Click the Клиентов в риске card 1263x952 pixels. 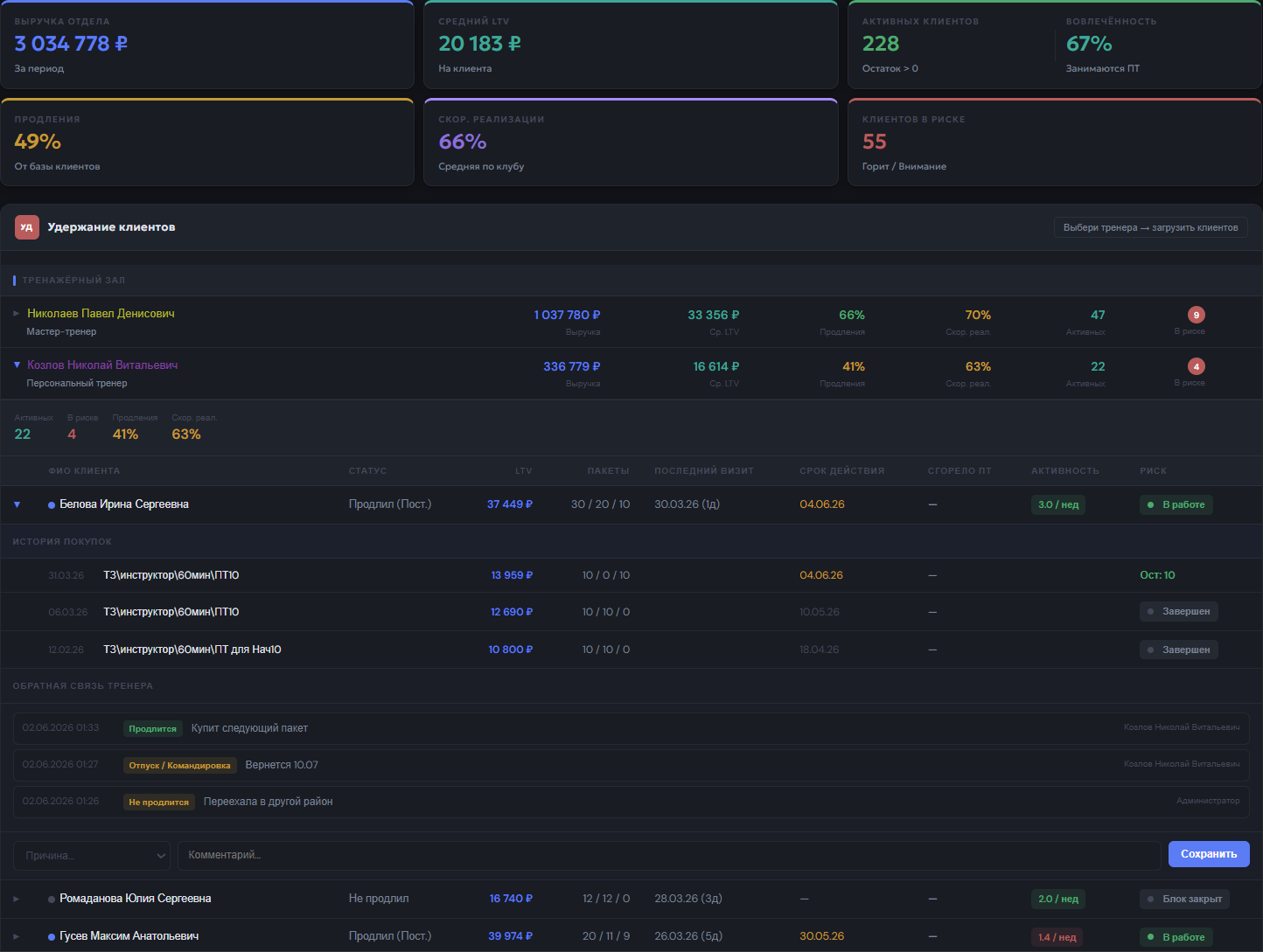[x=1055, y=142]
